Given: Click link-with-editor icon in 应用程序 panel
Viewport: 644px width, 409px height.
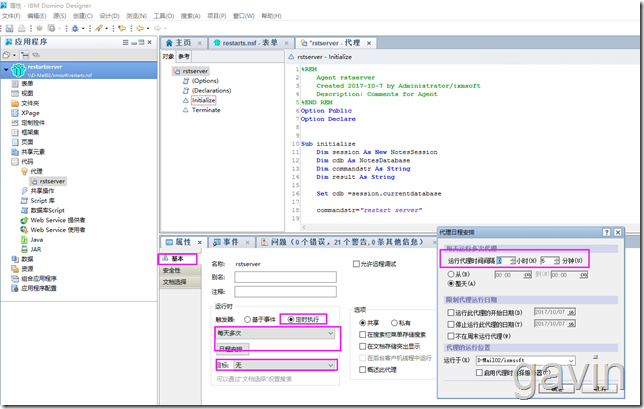Looking at the screenshot, I should pyautogui.click(x=37, y=55).
